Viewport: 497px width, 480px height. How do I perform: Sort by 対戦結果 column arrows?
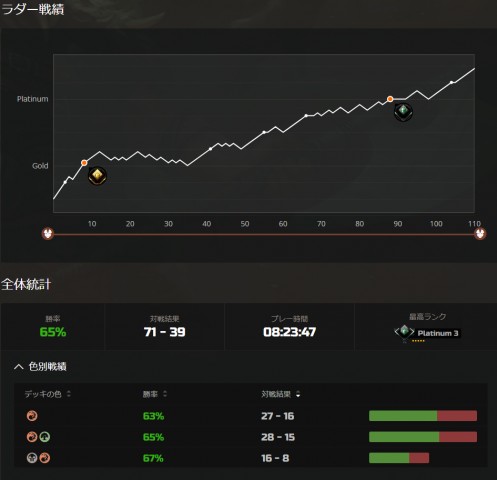(298, 394)
